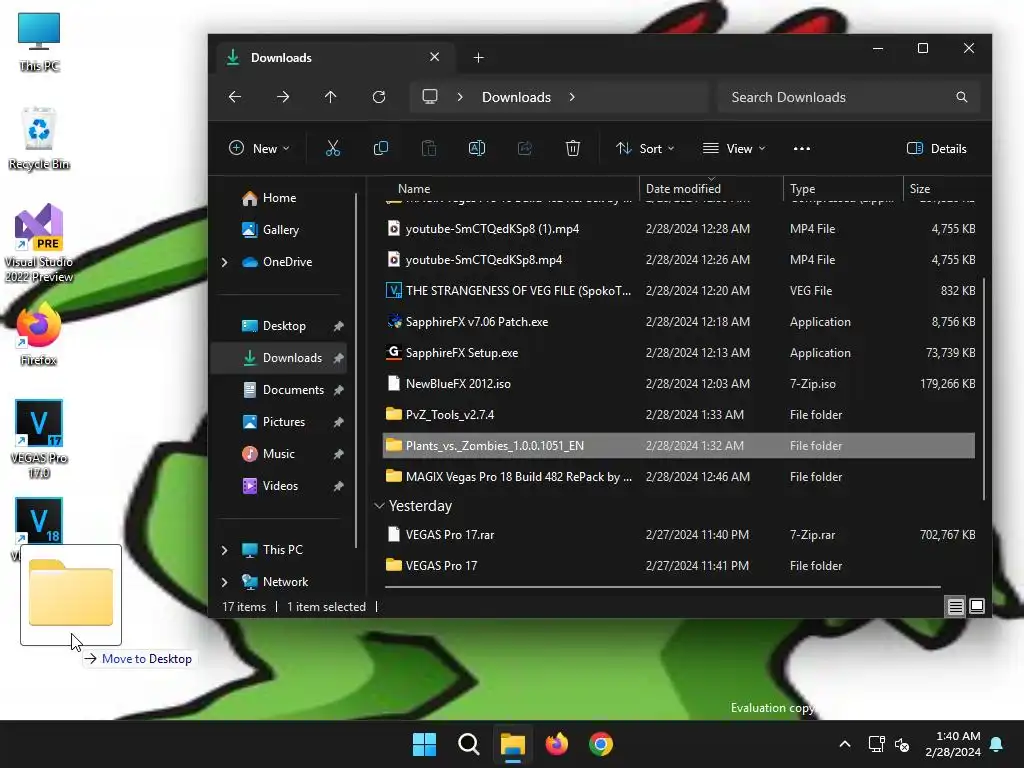
Task: Open notifications bell on taskbar
Action: tap(997, 744)
